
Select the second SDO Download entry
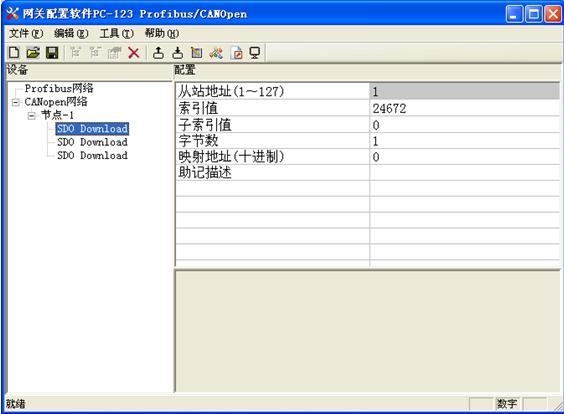click(92, 142)
